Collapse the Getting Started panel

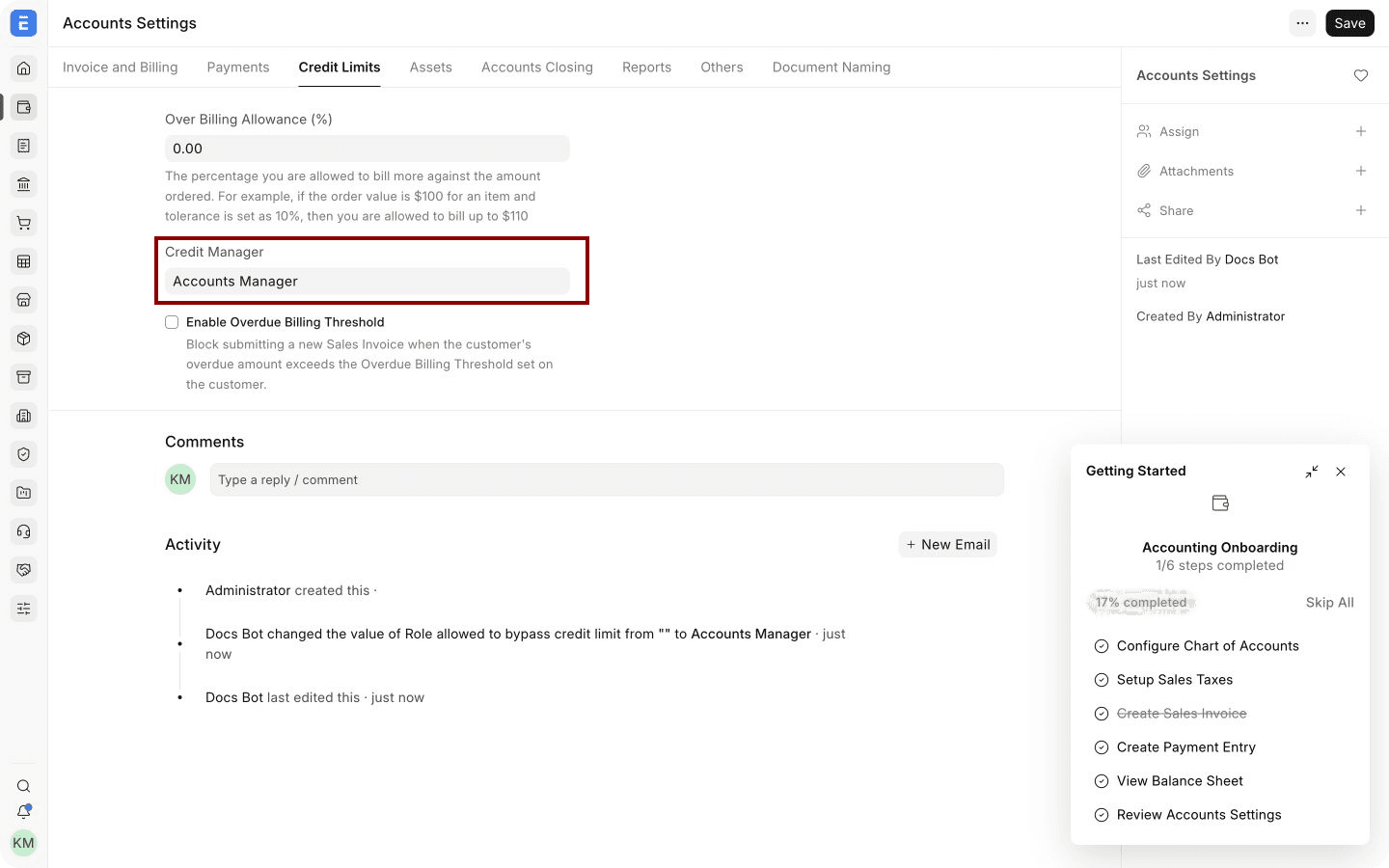click(1312, 472)
